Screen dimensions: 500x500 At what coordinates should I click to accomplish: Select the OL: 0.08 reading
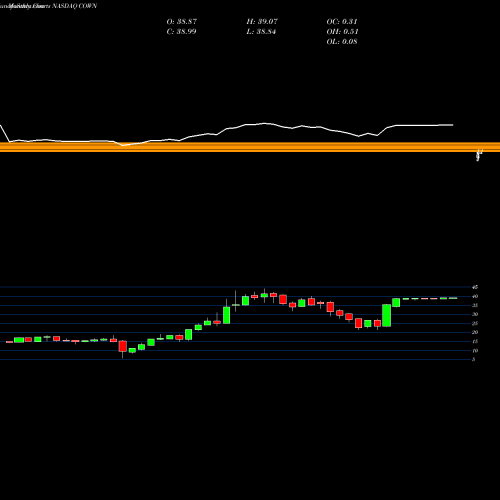342,42
